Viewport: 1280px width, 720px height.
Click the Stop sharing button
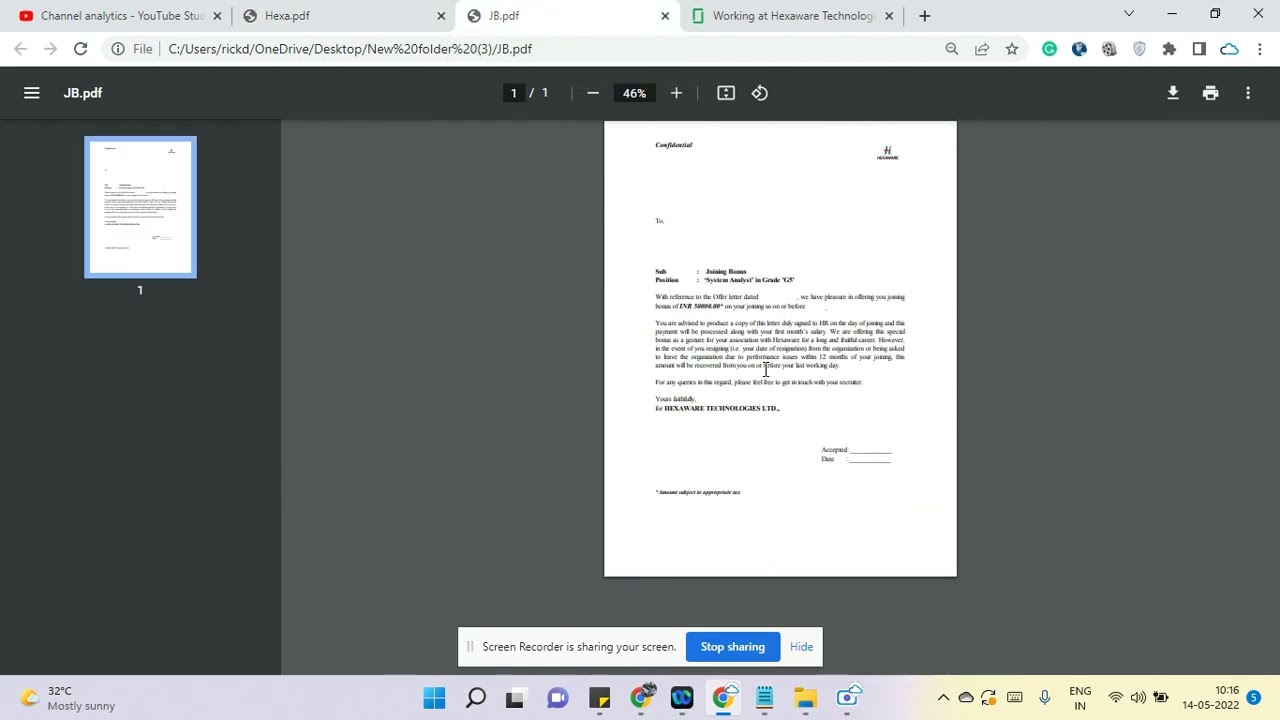[733, 647]
